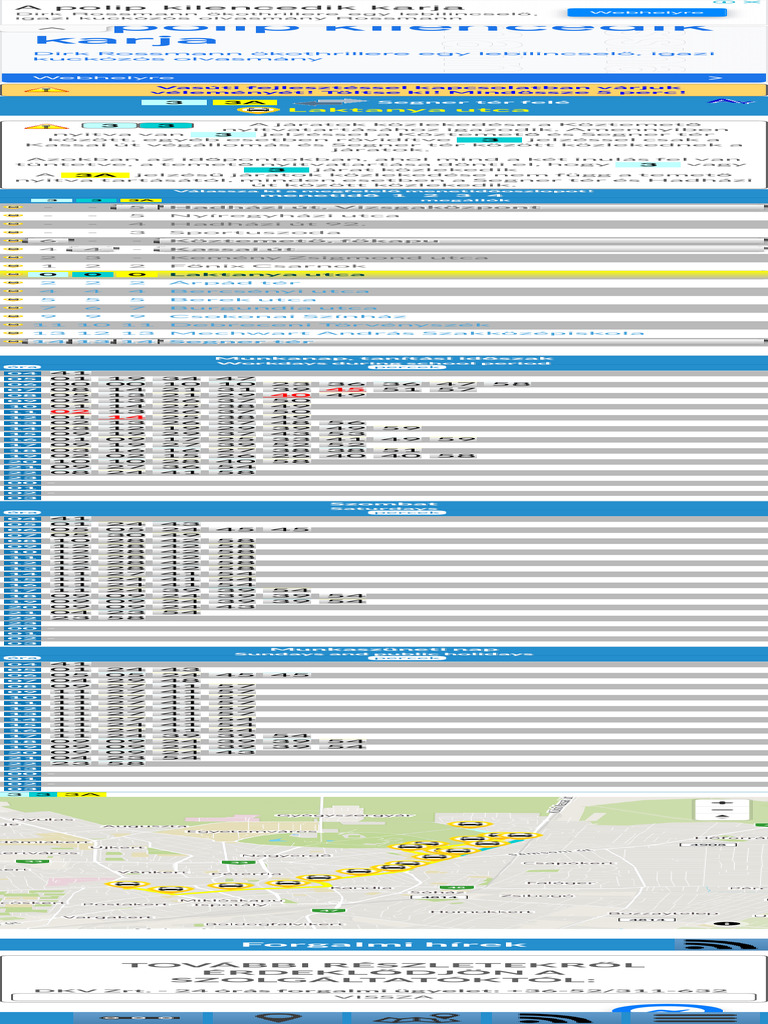
Task: Click the stop icon beside Berek utca
Action: [14, 300]
